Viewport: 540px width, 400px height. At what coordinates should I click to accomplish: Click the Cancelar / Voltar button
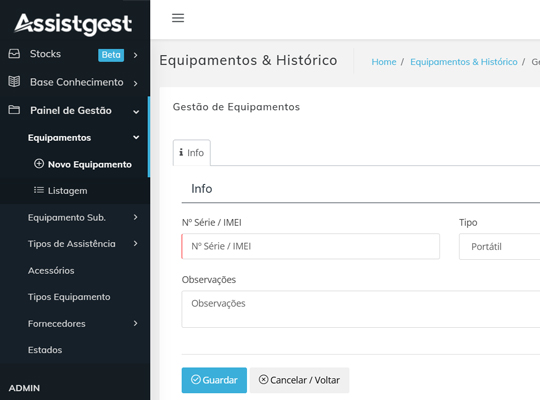[299, 380]
